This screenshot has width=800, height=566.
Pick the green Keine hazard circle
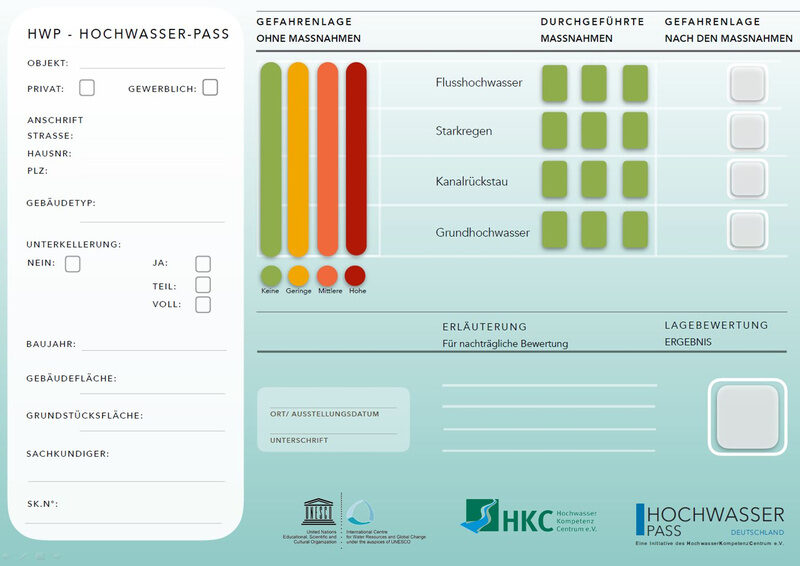click(270, 275)
